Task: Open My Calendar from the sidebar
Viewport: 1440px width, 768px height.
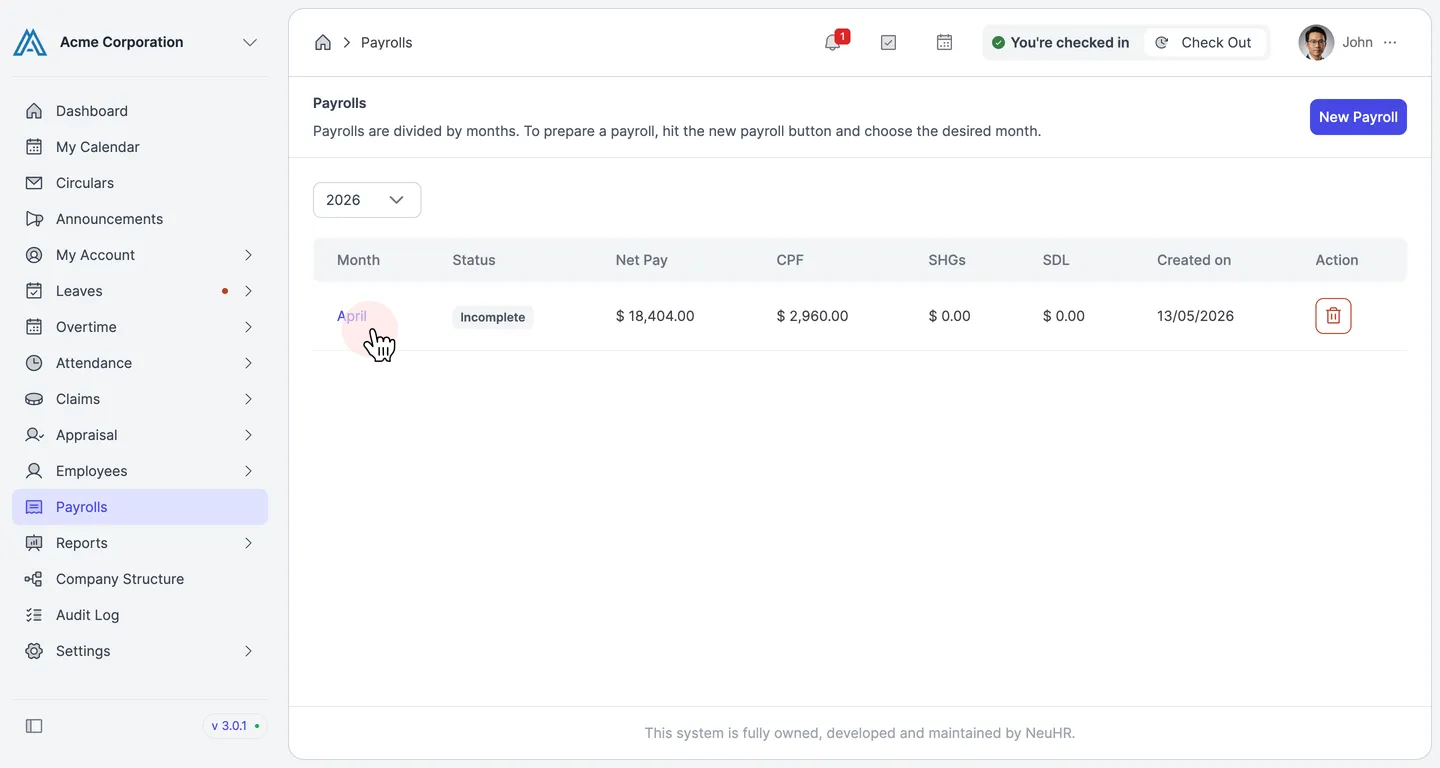Action: [140, 147]
